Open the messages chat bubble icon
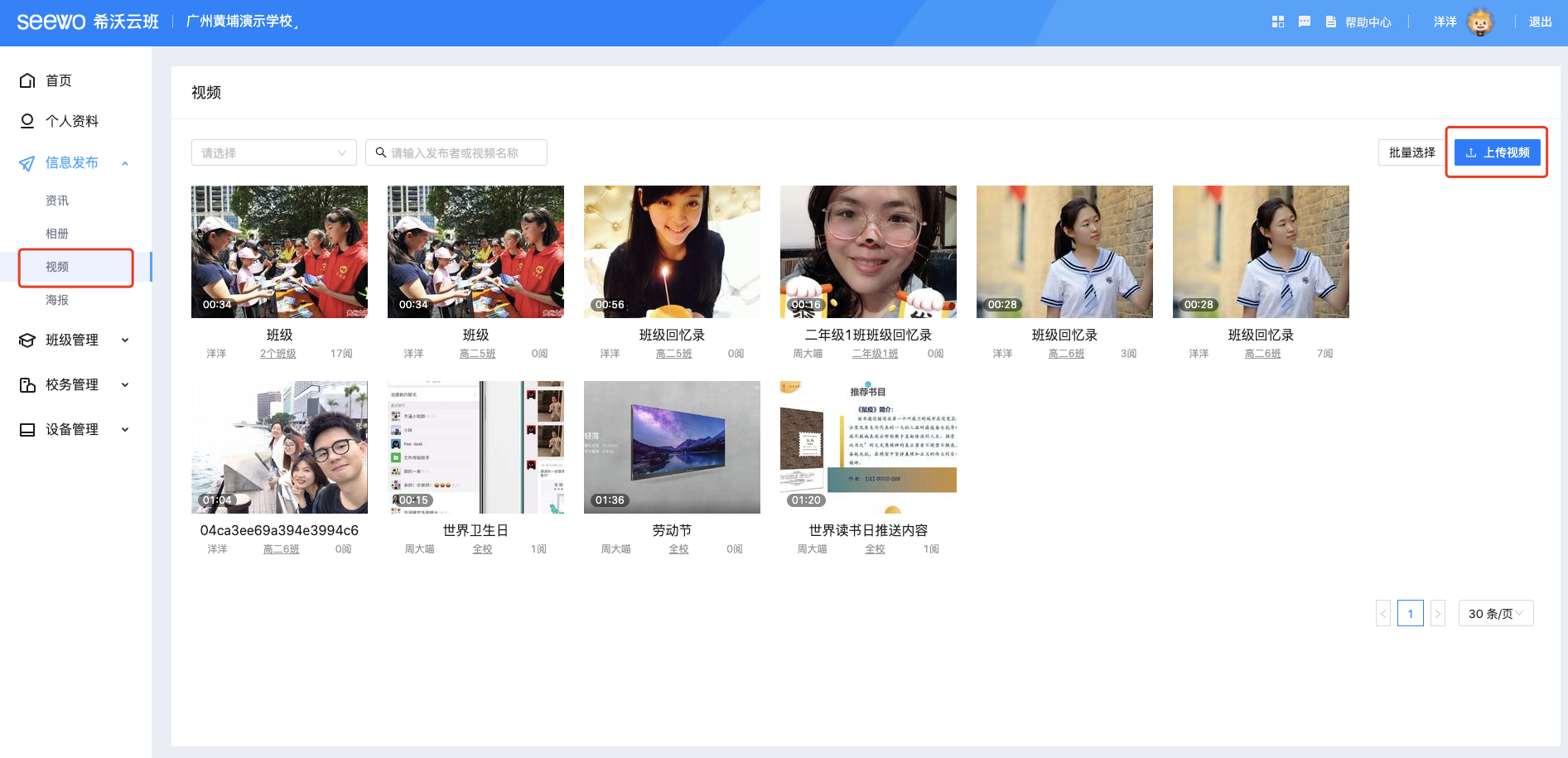Image resolution: width=1568 pixels, height=758 pixels. coord(1304,22)
